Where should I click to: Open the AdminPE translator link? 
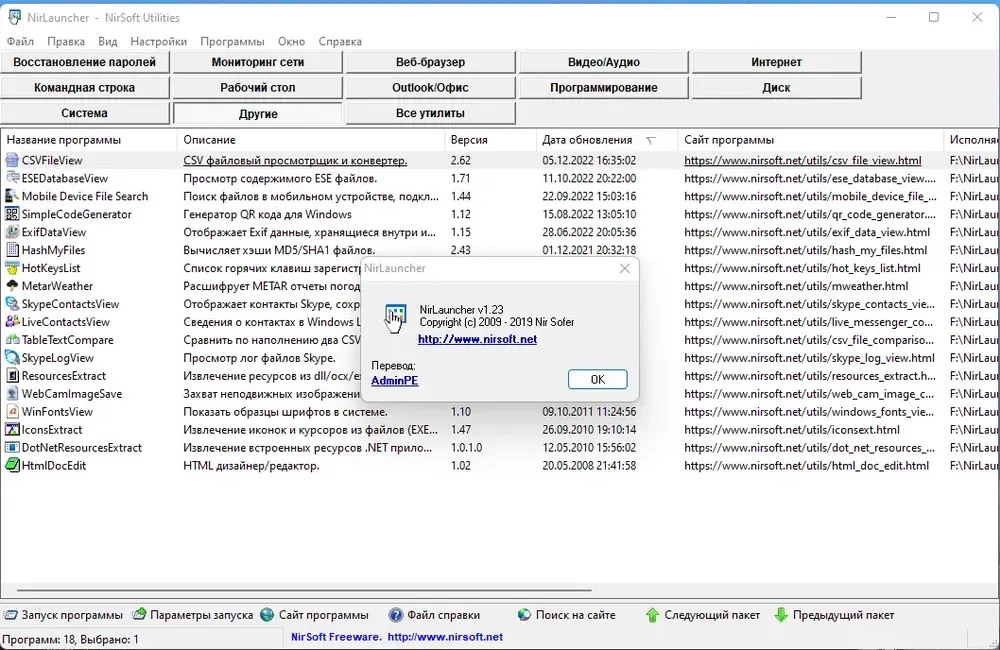(394, 381)
